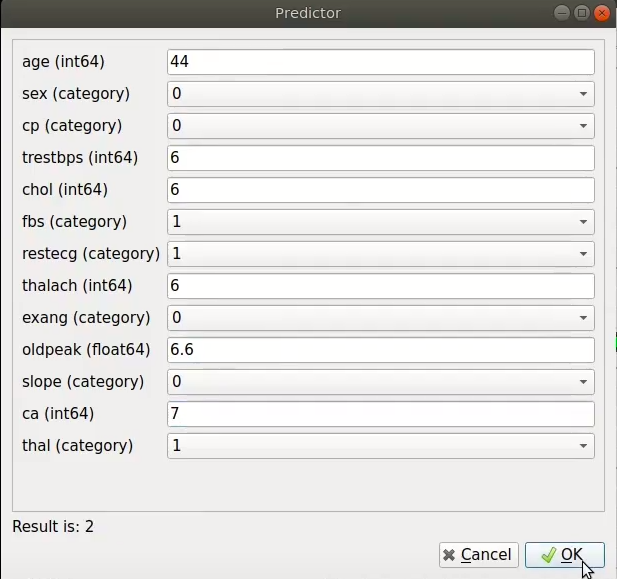The height and width of the screenshot is (579, 617).
Task: Maximize the Predictor window
Action: point(582,13)
